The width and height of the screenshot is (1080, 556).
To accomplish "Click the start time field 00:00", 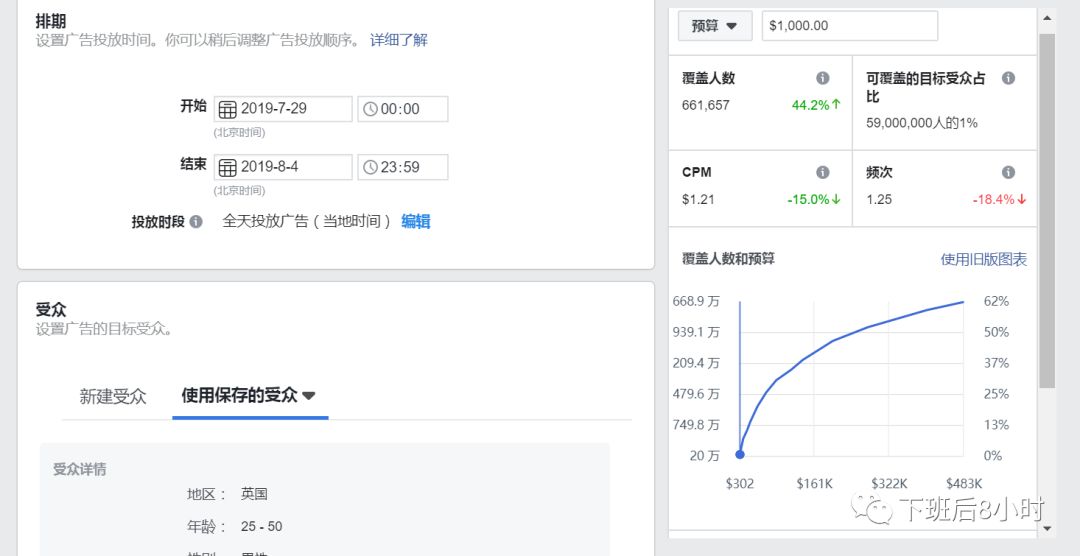I will 403,109.
